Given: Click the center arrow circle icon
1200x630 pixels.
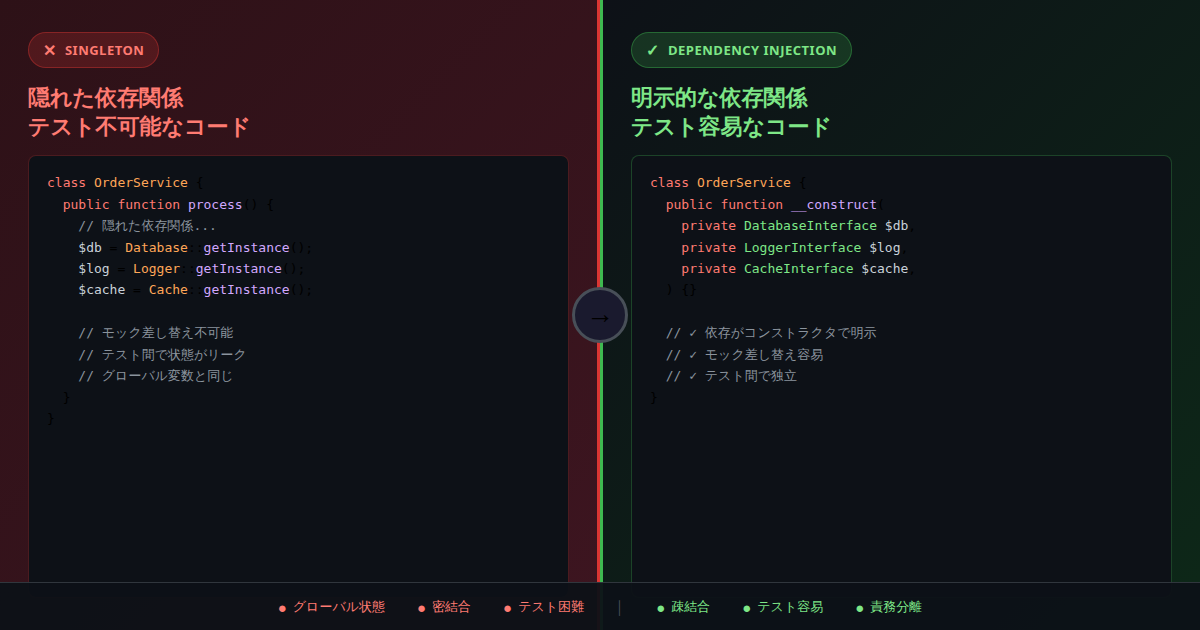Looking at the screenshot, I should pos(600,315).
